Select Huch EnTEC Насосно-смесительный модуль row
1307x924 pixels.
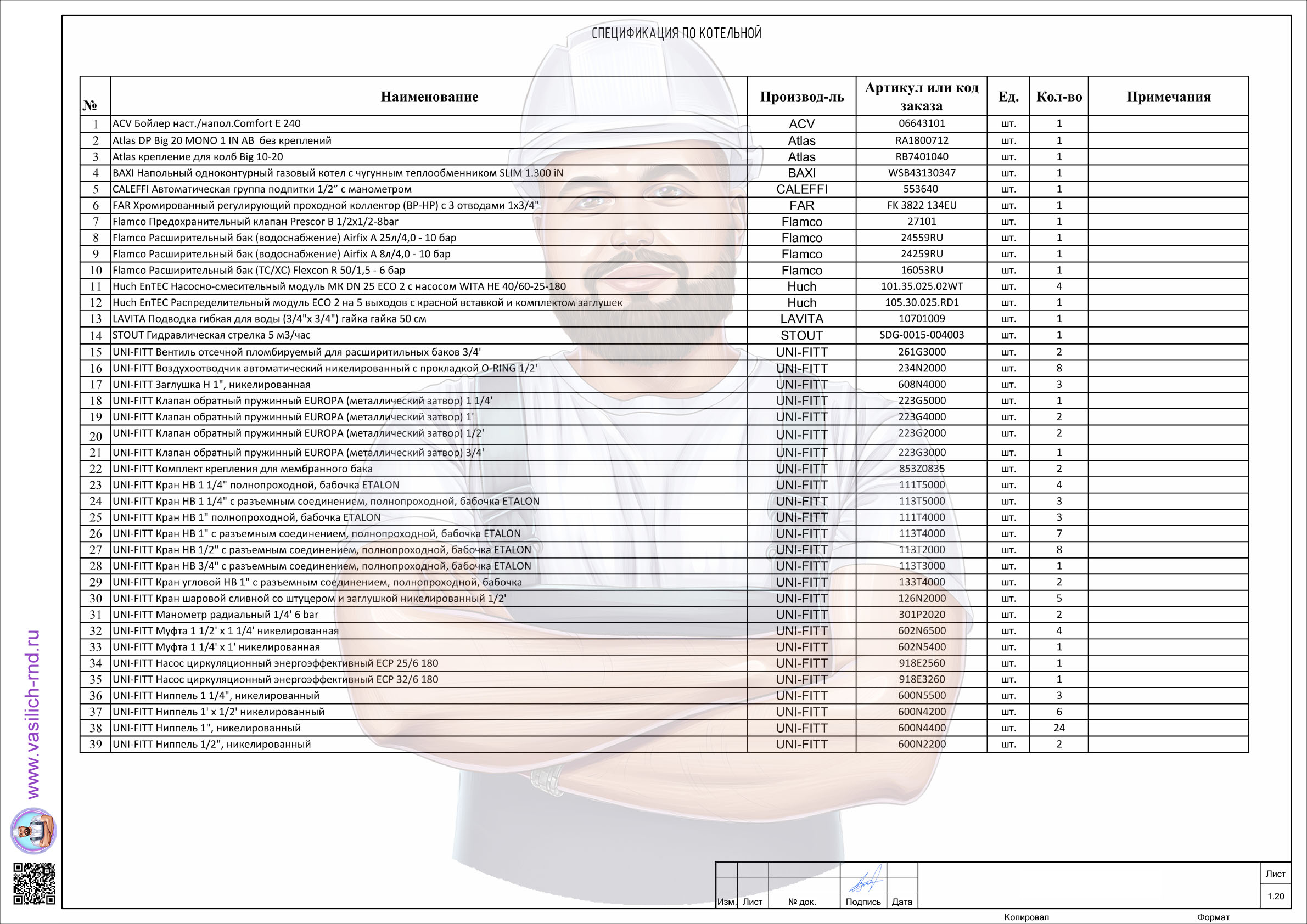coord(664,287)
